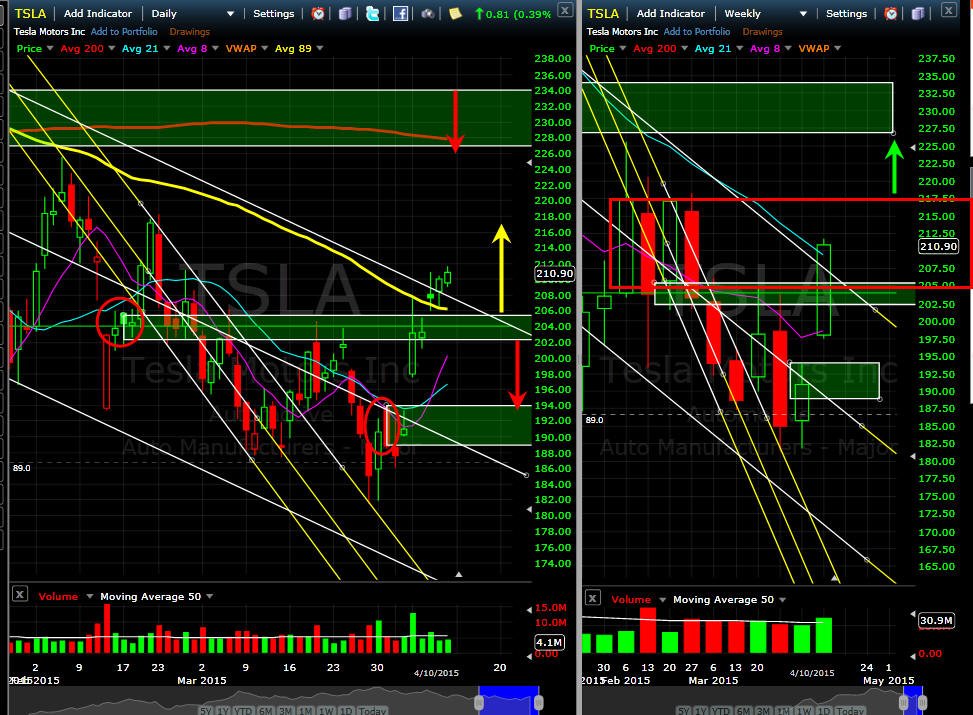Select 1D range in Daily chart
The image size is (973, 715).
(x=346, y=711)
